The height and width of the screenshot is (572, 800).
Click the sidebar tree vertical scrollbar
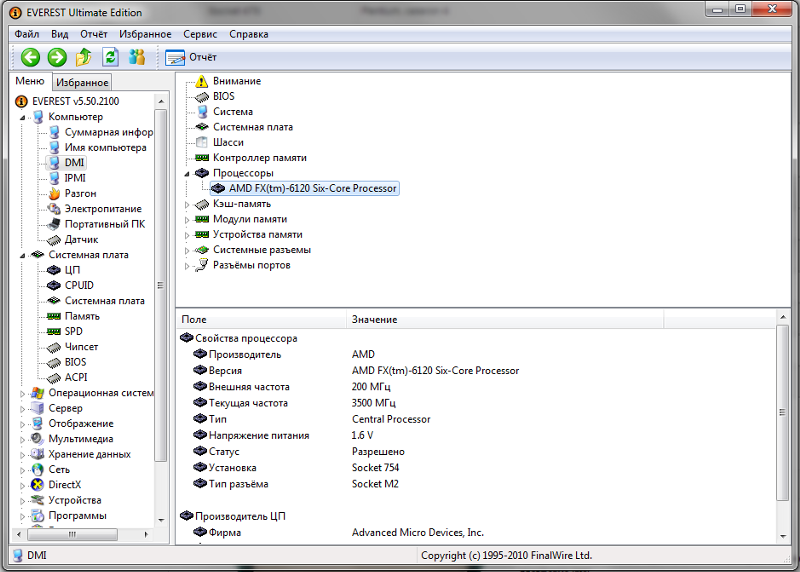coord(161,311)
